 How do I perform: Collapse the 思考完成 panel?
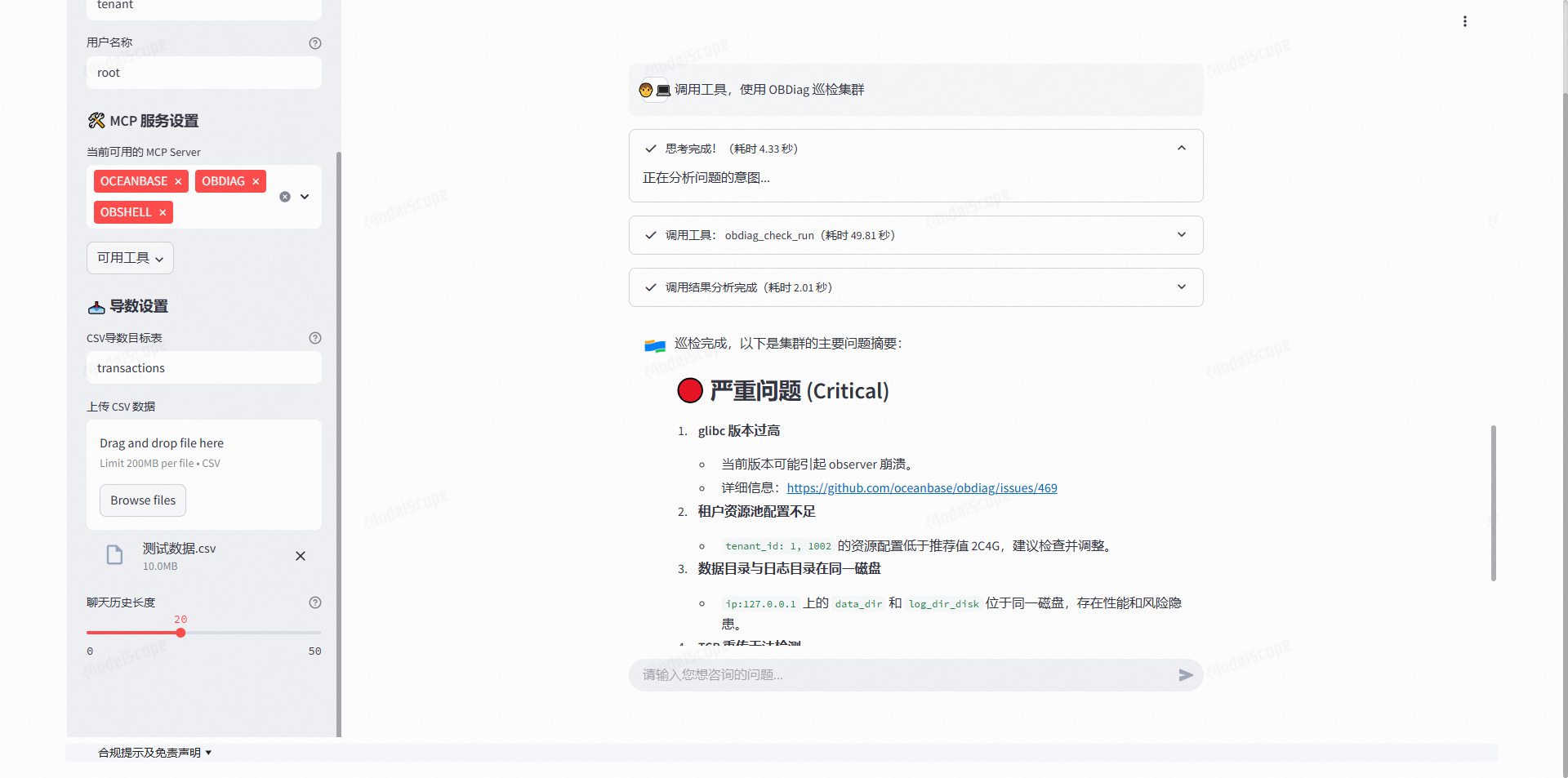click(x=1181, y=149)
